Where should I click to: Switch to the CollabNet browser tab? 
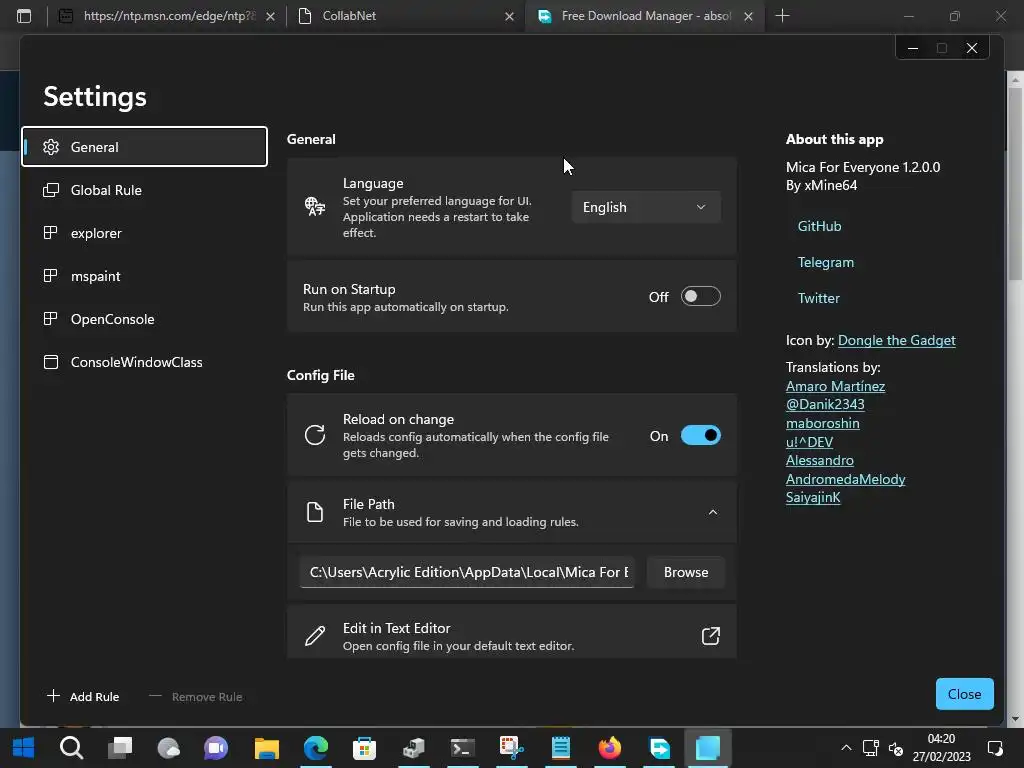pos(404,16)
